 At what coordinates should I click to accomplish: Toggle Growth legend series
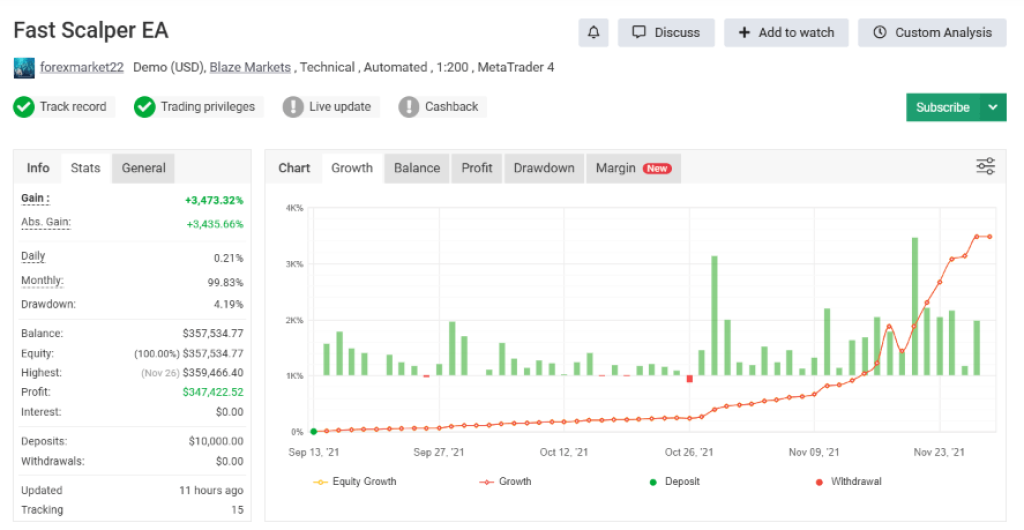[506, 482]
